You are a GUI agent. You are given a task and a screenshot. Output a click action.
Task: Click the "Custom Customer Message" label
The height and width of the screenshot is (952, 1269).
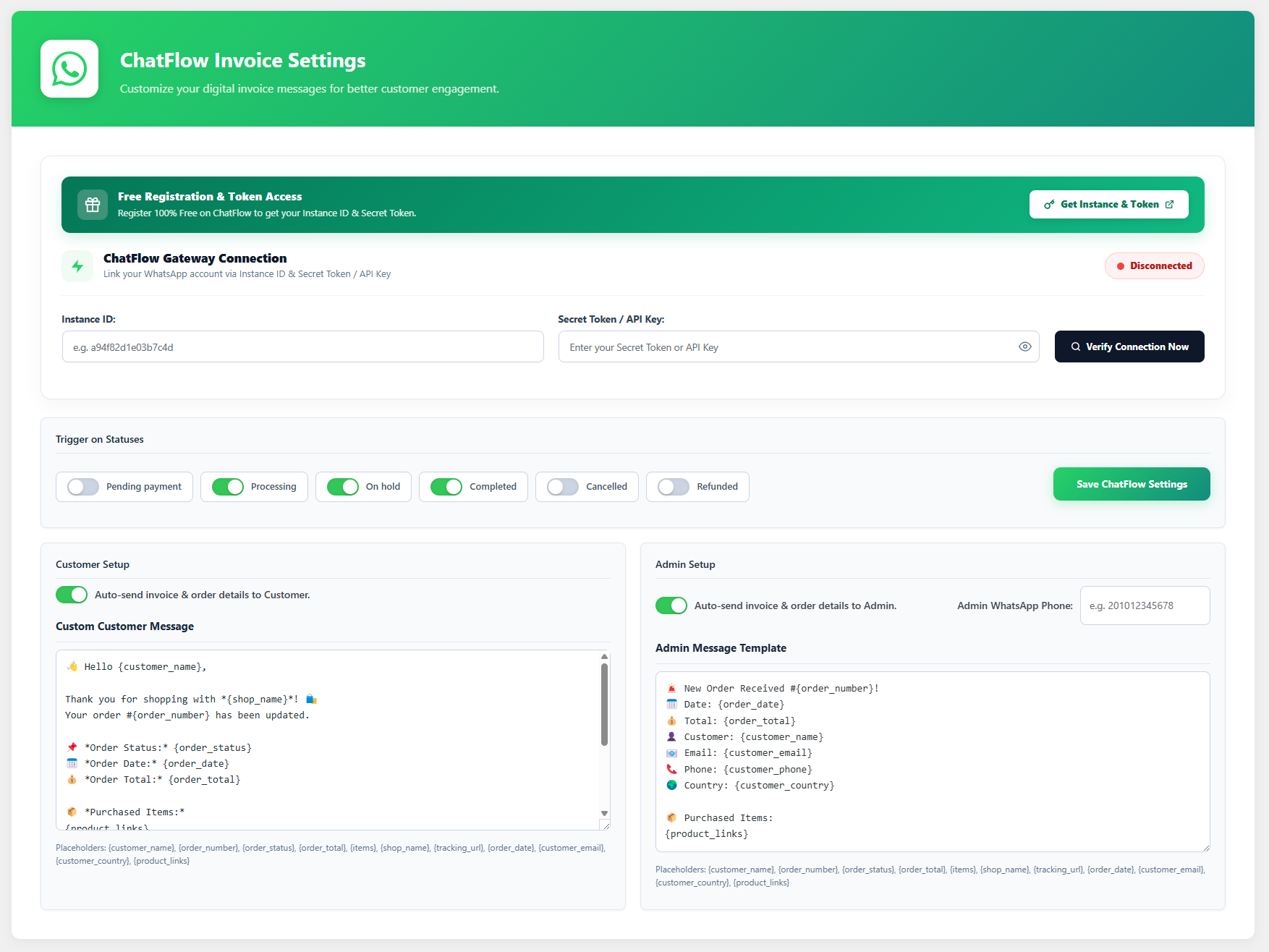click(125, 626)
